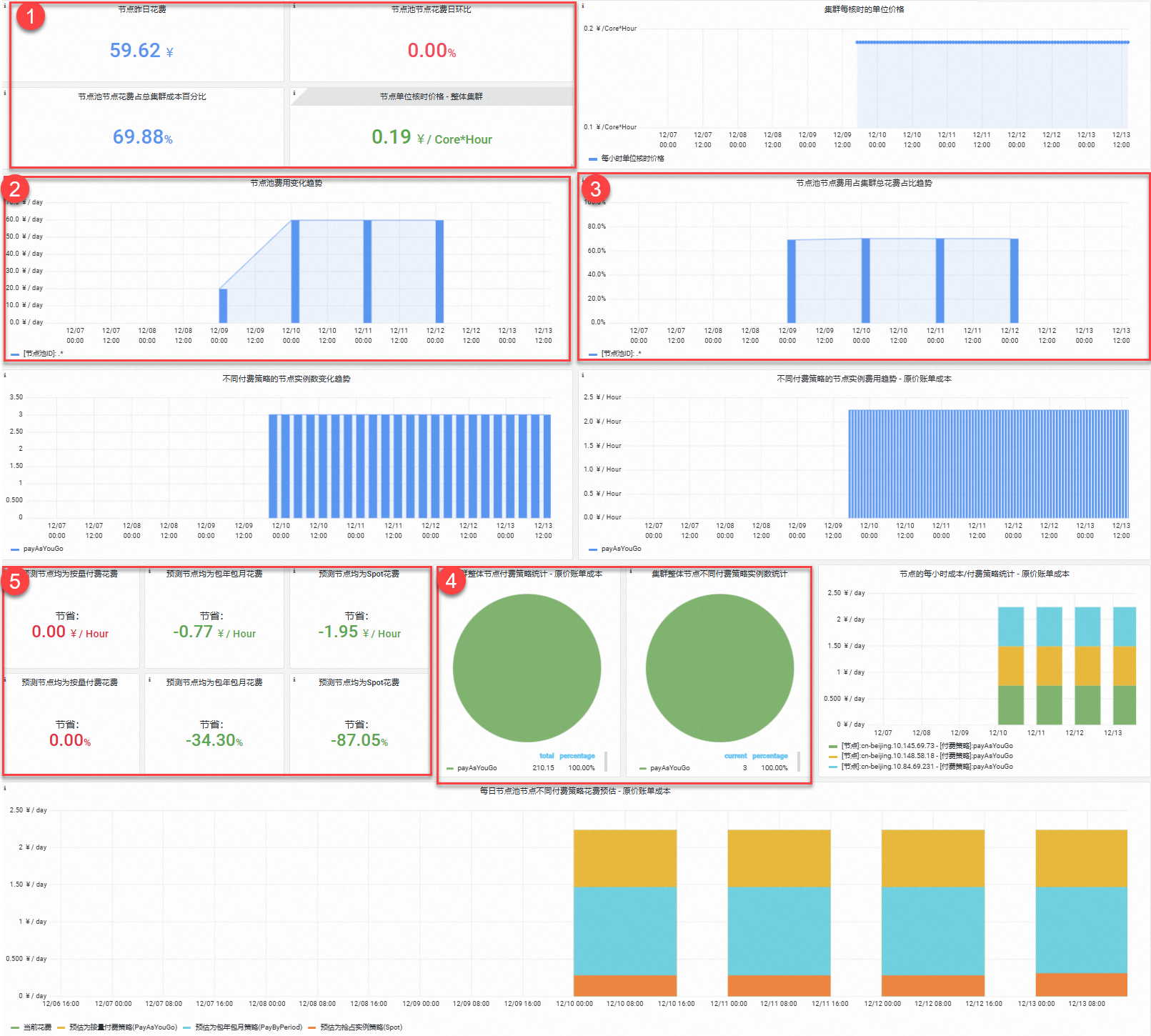Open menu of 不同付费策略的节点实例数变化趋势 title
Screen dimensions: 1151x1036
point(286,379)
